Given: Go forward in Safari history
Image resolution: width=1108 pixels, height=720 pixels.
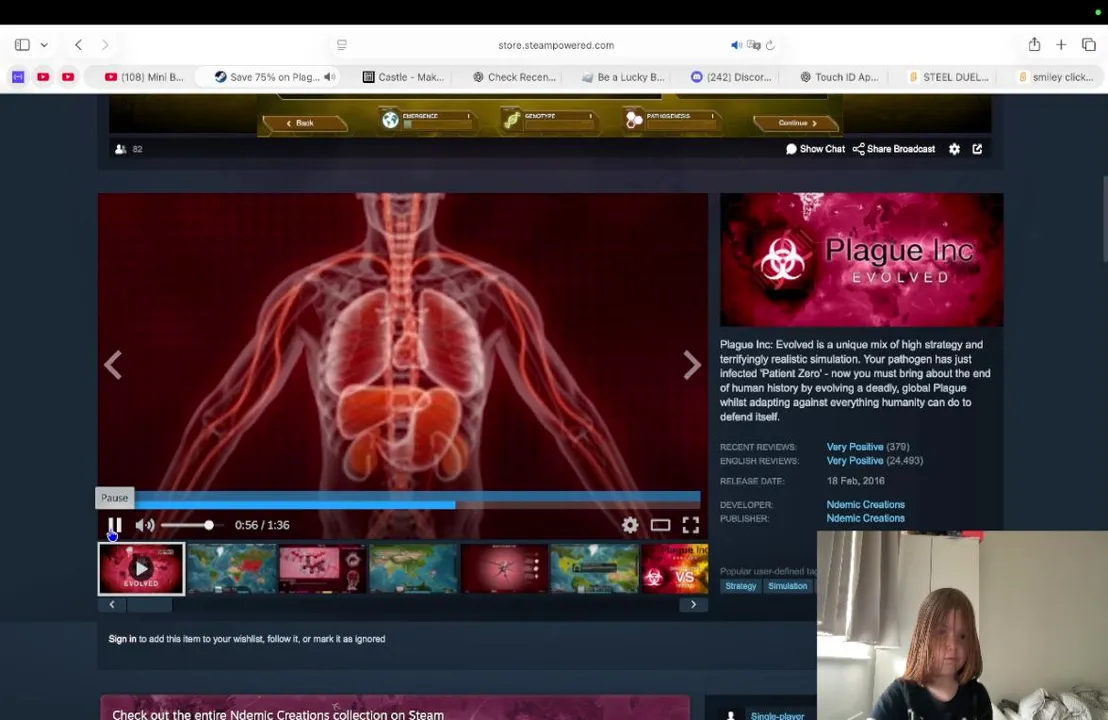Looking at the screenshot, I should [105, 45].
